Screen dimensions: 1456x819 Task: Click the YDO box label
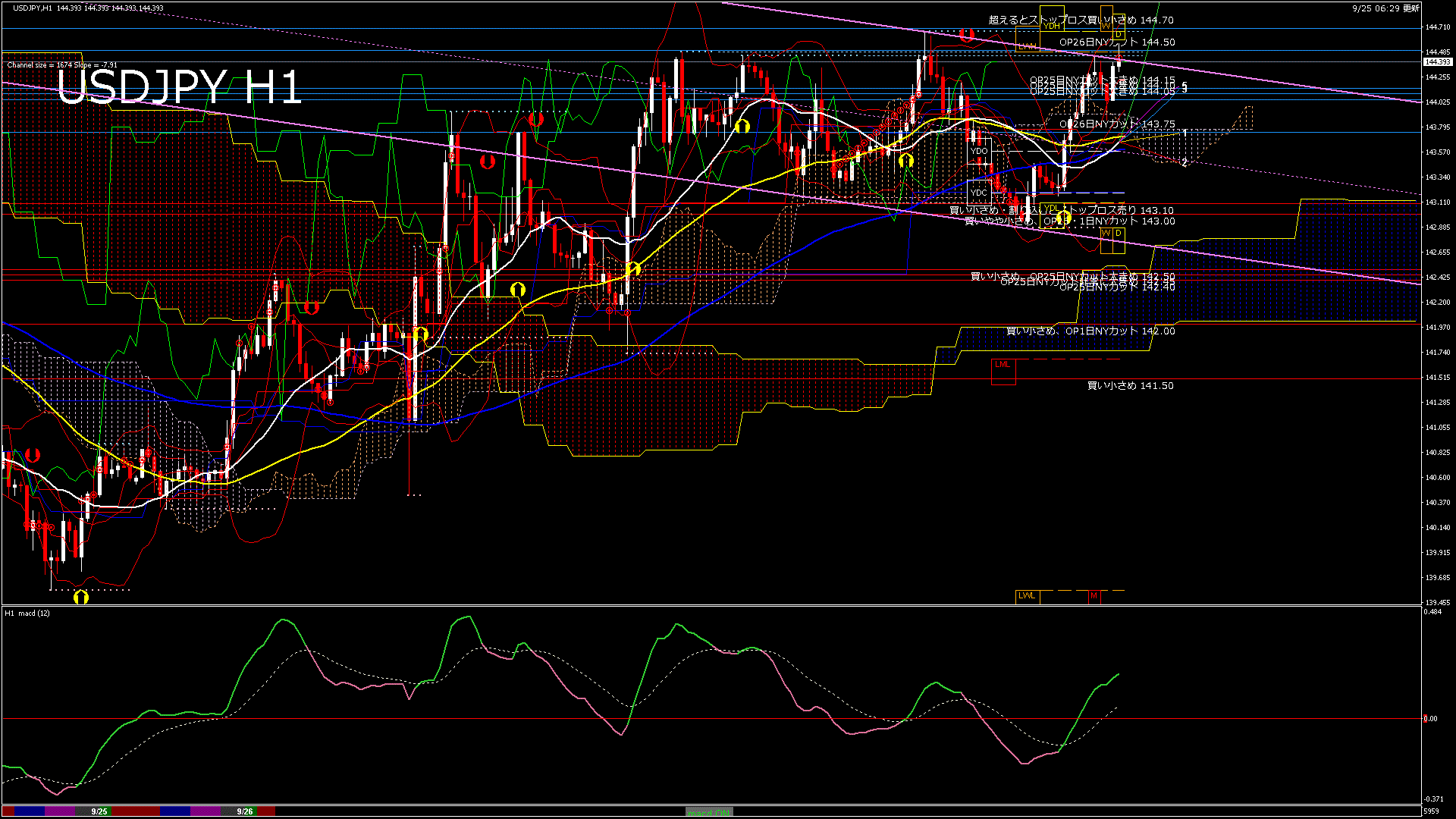pos(979,151)
